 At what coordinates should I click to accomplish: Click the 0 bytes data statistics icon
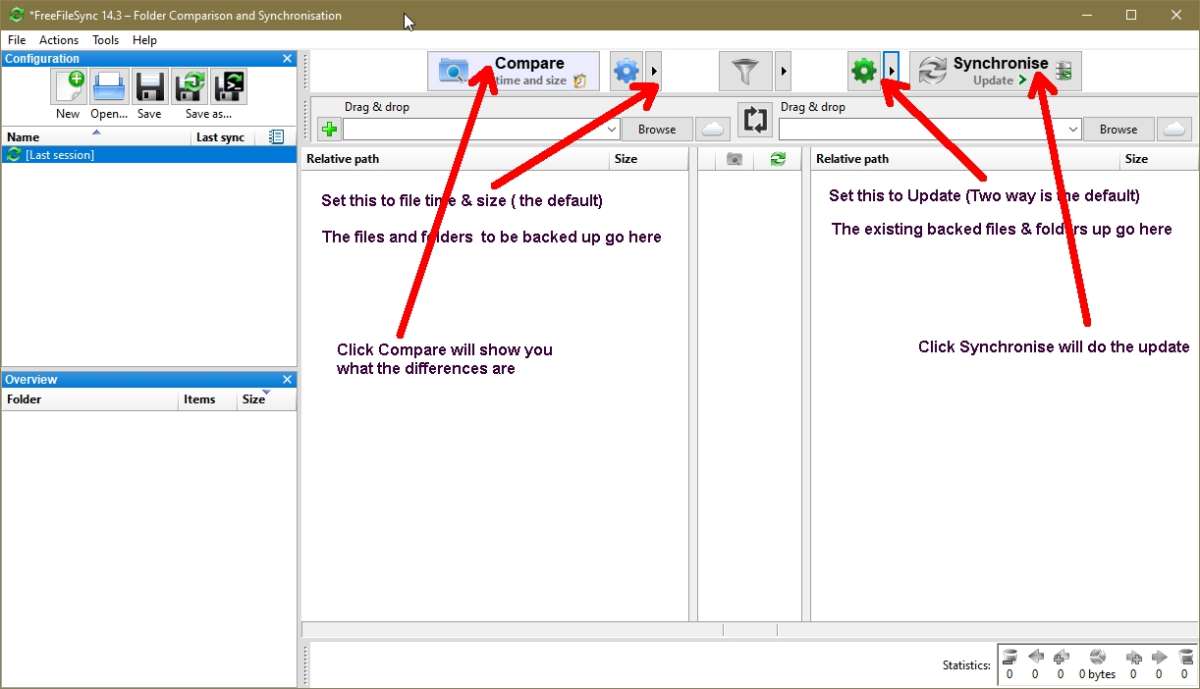coord(1098,657)
